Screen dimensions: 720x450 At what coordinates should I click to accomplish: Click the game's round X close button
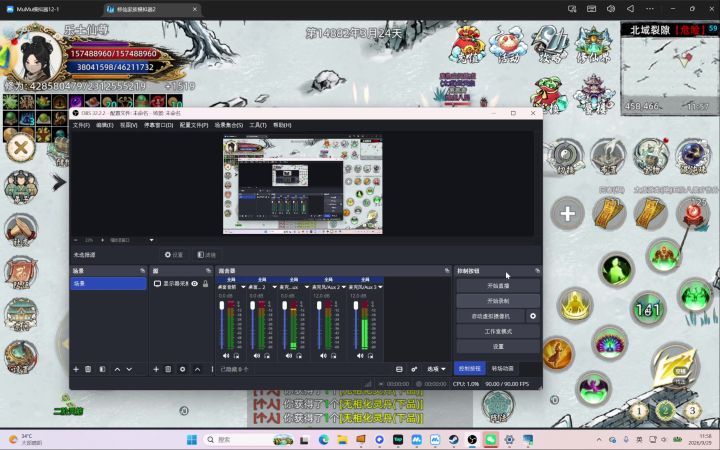pyautogui.click(x=21, y=148)
